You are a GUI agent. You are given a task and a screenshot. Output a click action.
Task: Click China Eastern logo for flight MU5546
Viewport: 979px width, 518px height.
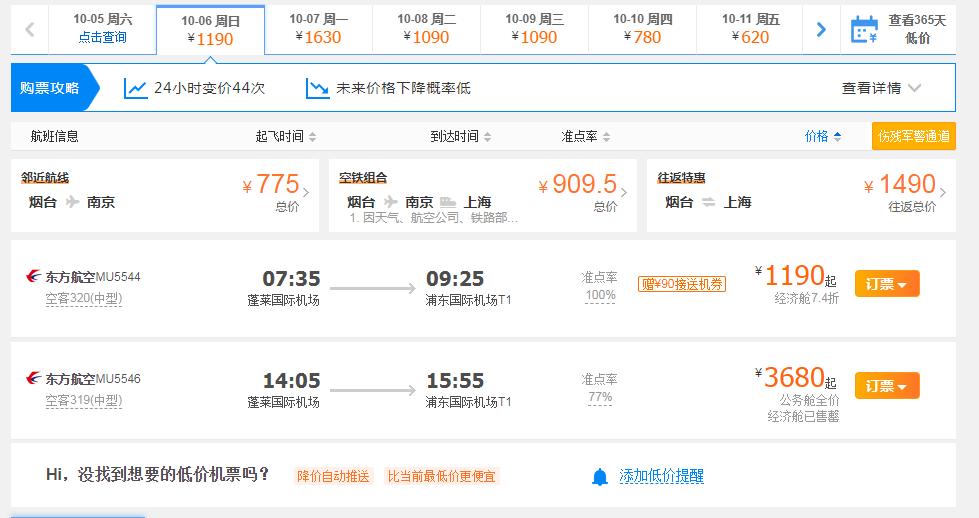coord(33,378)
